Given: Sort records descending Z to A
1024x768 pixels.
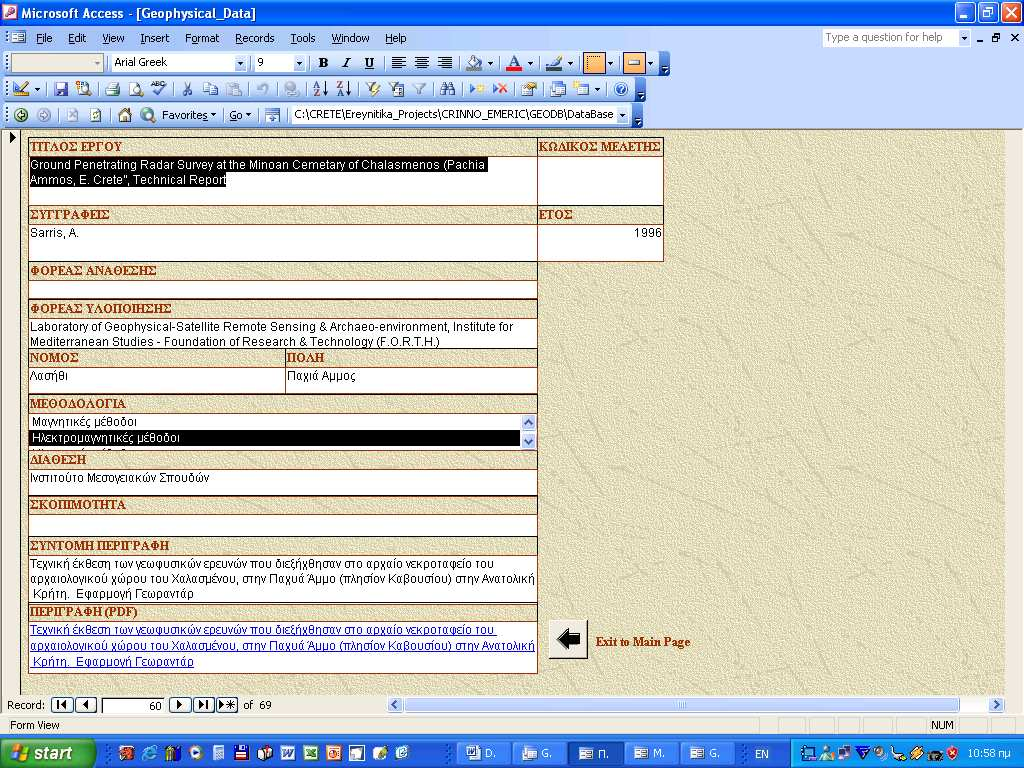Looking at the screenshot, I should pyautogui.click(x=343, y=89).
